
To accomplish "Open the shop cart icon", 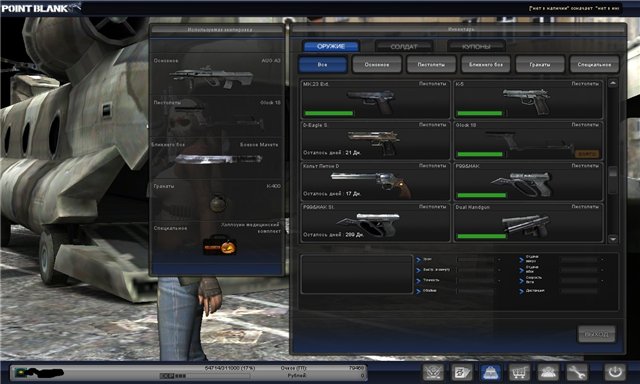I will coord(519,372).
